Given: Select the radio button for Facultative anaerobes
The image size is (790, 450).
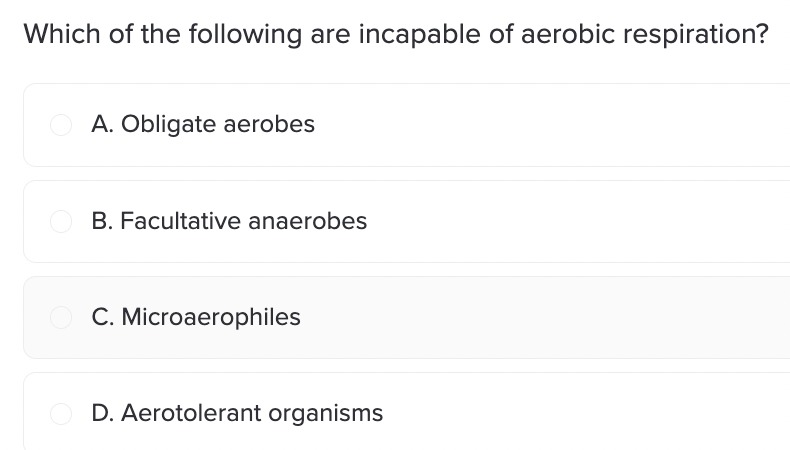Looking at the screenshot, I should [61, 221].
